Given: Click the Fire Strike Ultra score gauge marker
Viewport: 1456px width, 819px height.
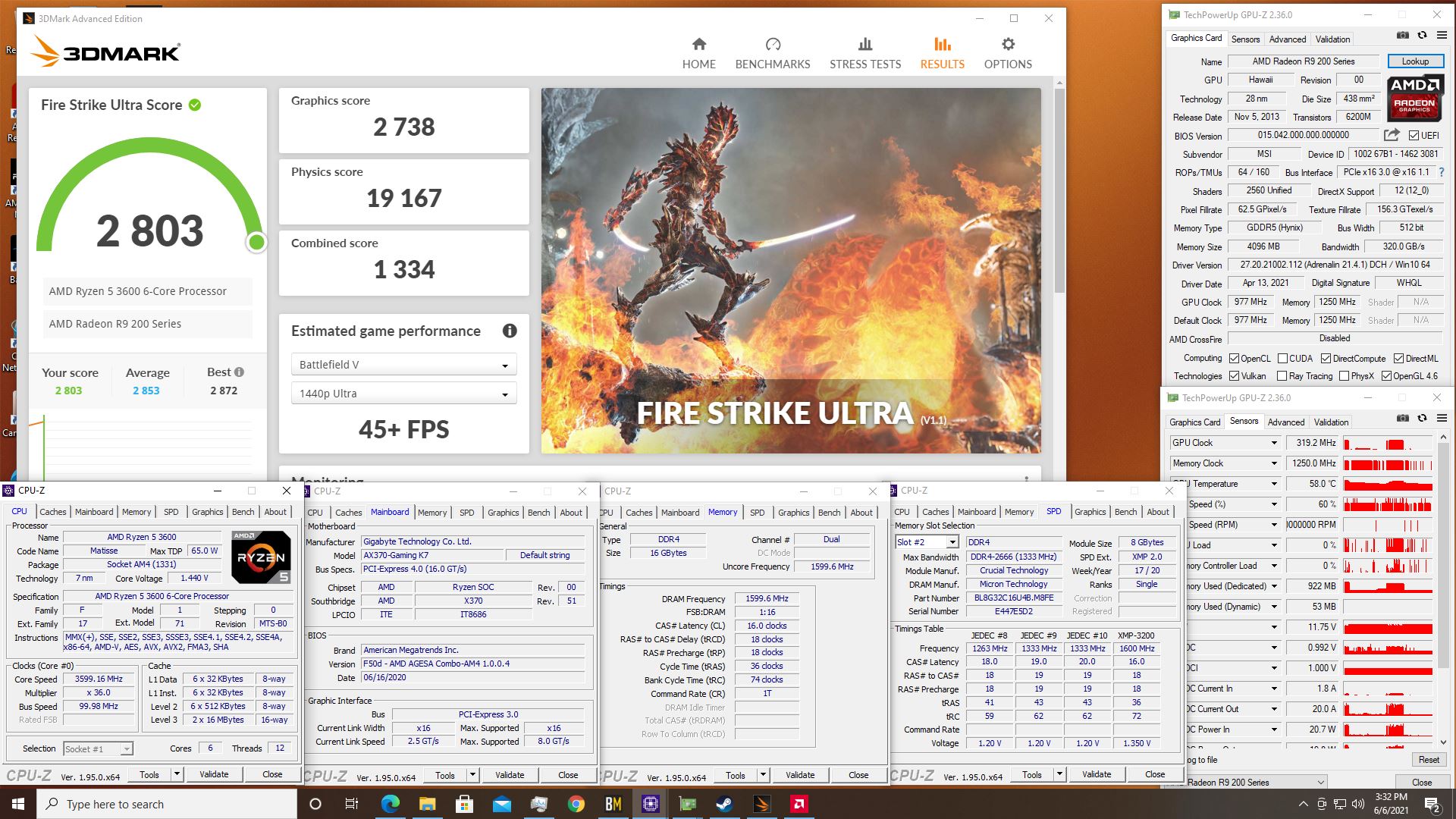Looking at the screenshot, I should tap(256, 242).
